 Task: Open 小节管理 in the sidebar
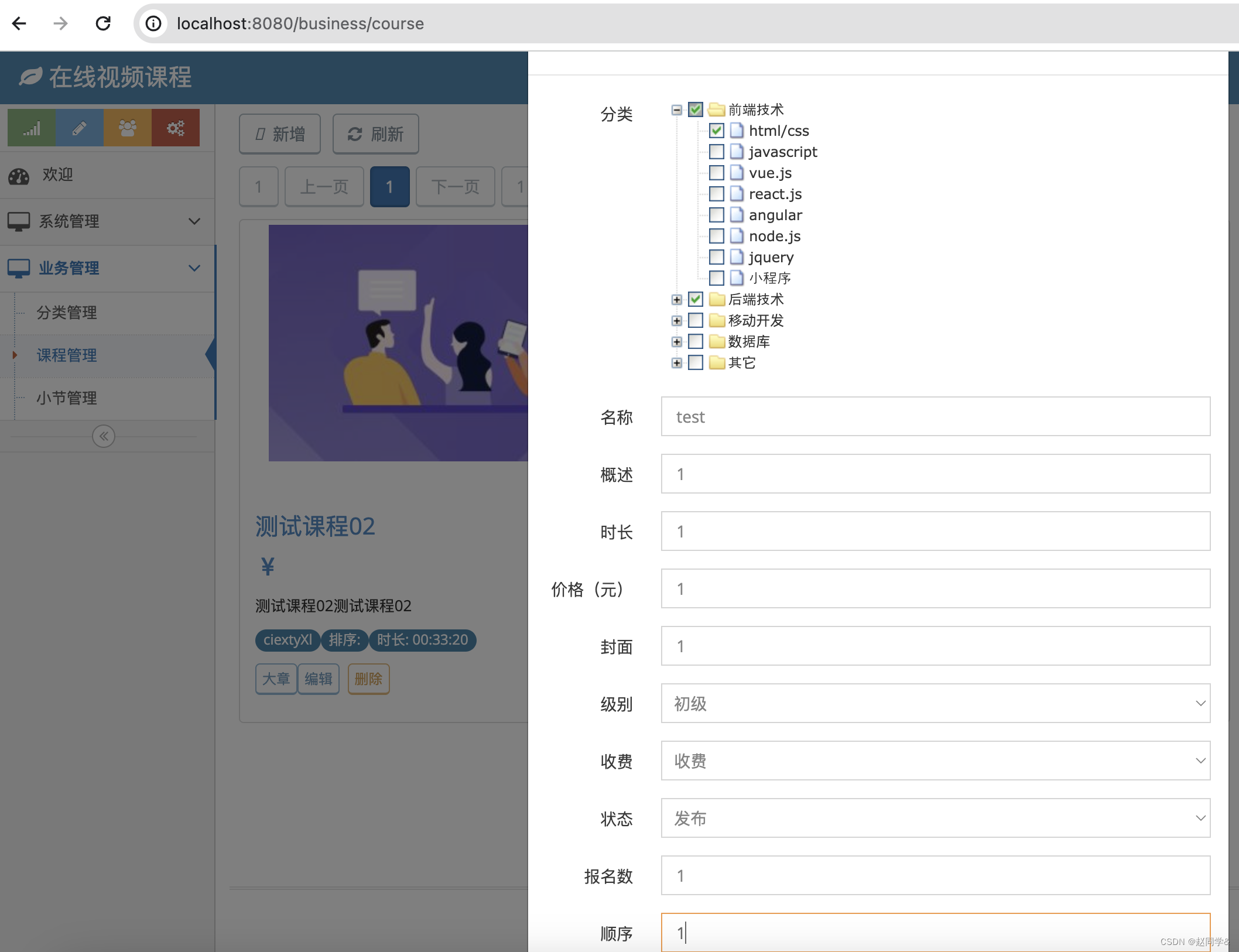[67, 398]
